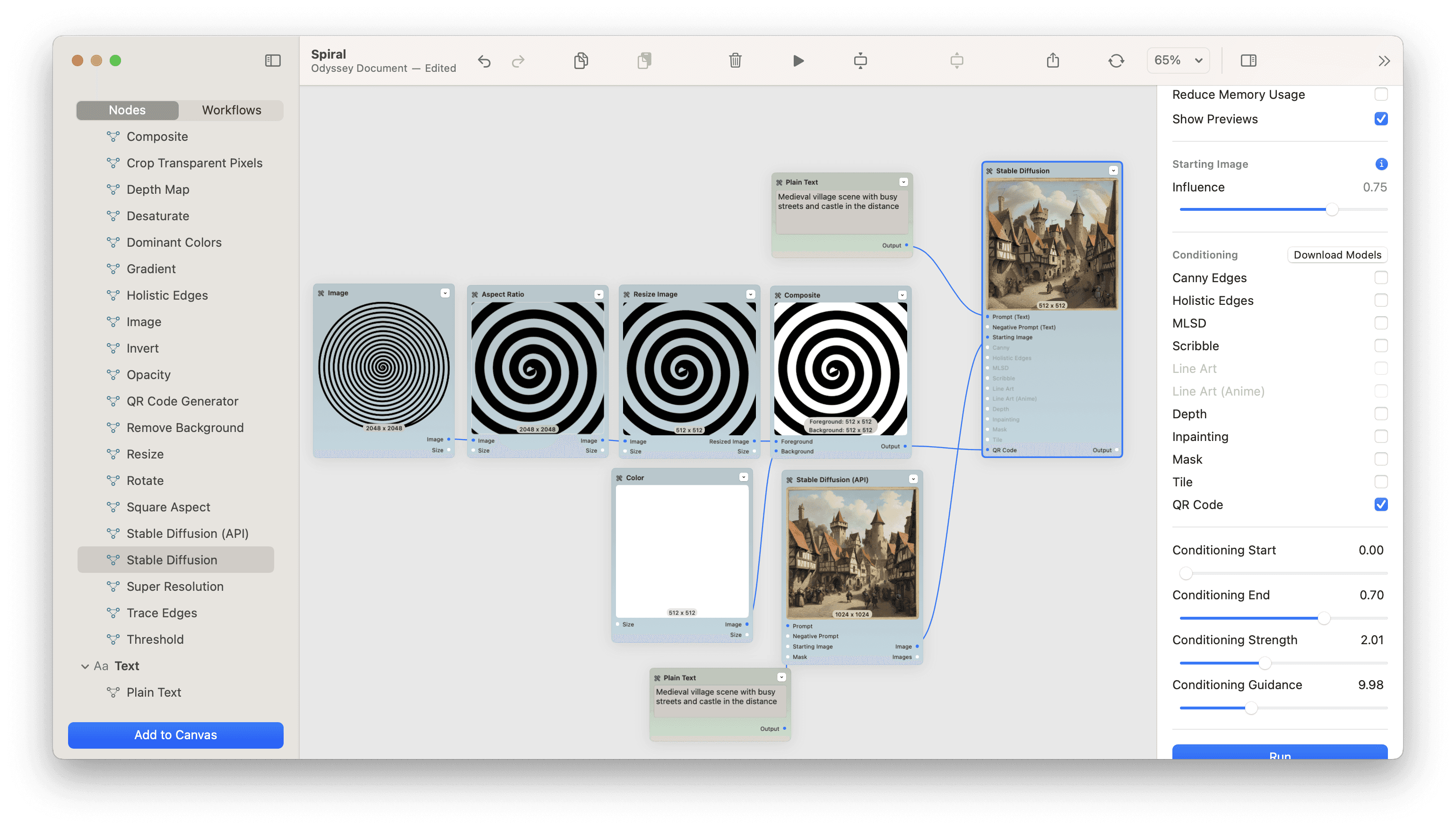
Task: Click the share export icon
Action: 1052,60
